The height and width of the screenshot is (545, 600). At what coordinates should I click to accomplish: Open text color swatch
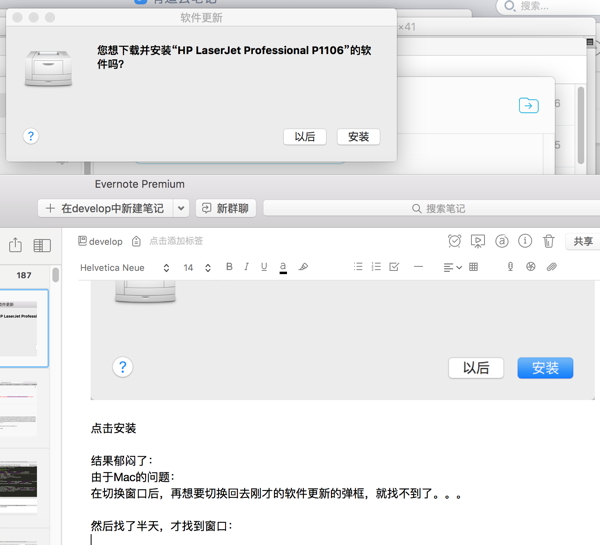(283, 268)
